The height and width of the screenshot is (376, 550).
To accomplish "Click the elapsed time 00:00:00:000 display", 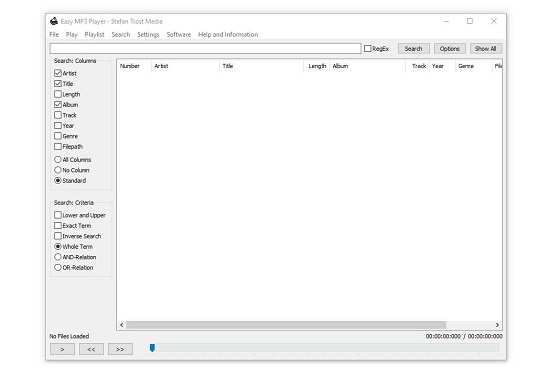I will 443,336.
